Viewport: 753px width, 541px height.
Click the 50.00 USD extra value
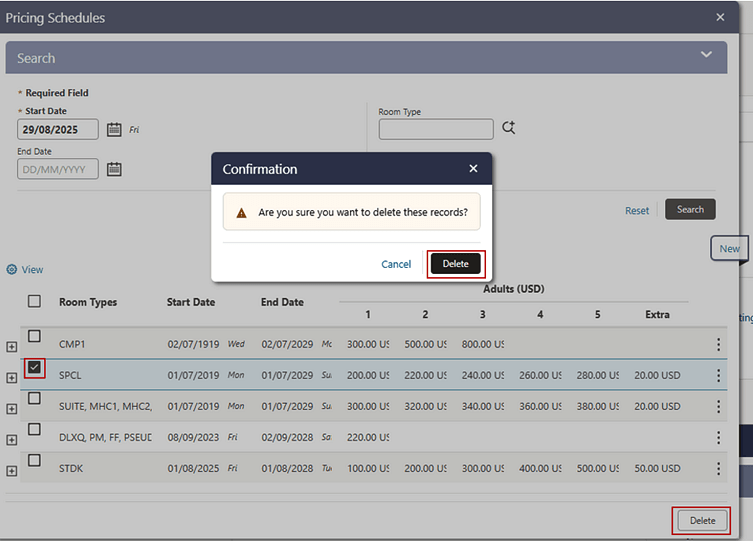coord(657,469)
